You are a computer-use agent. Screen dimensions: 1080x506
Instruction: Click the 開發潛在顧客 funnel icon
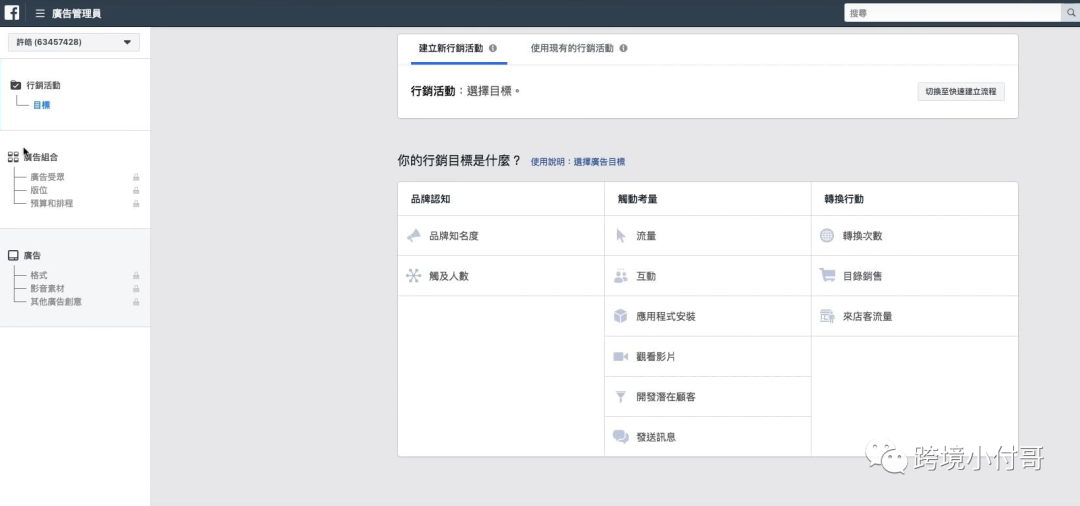pos(621,397)
